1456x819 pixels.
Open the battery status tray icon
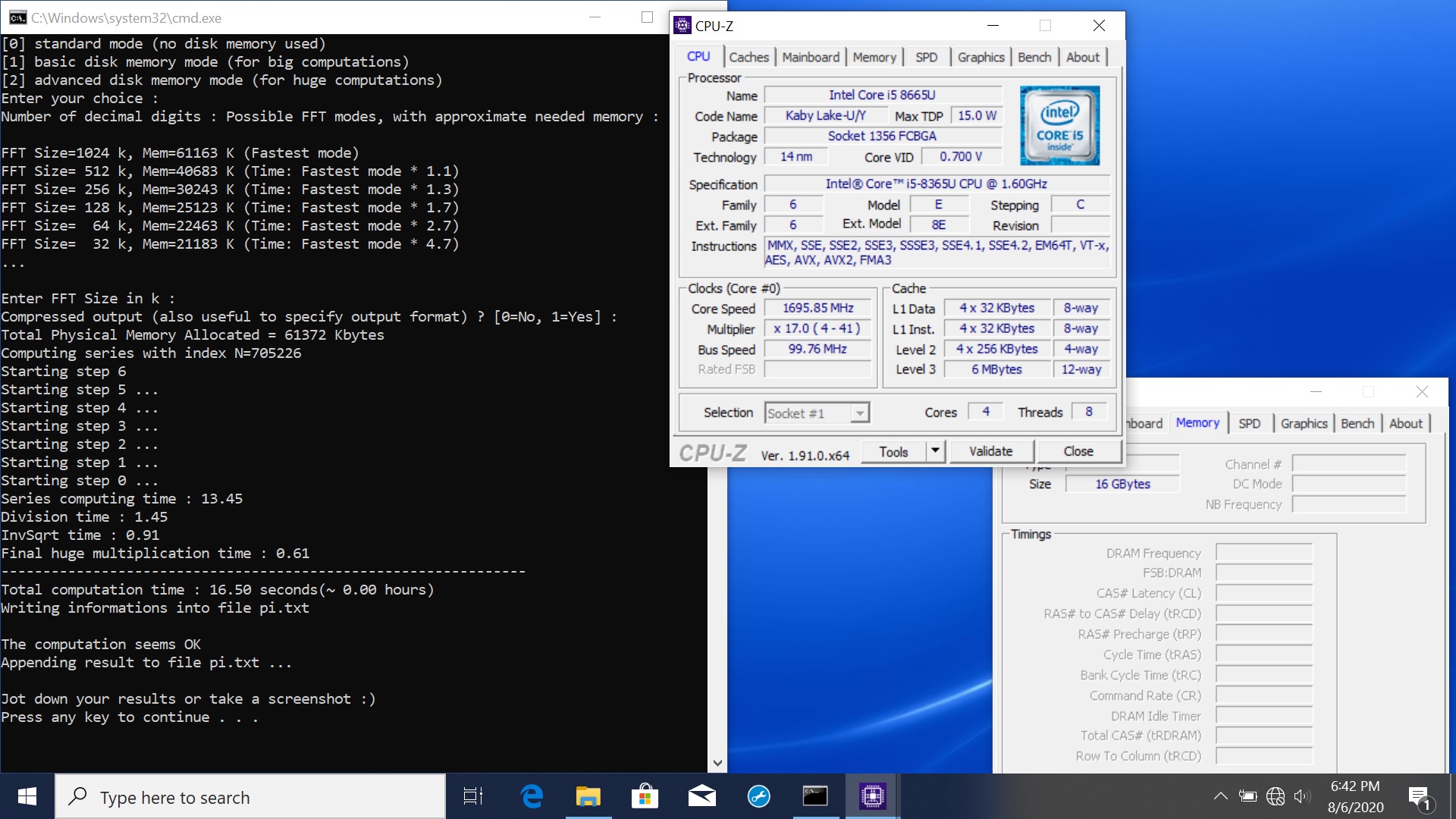pyautogui.click(x=1247, y=796)
